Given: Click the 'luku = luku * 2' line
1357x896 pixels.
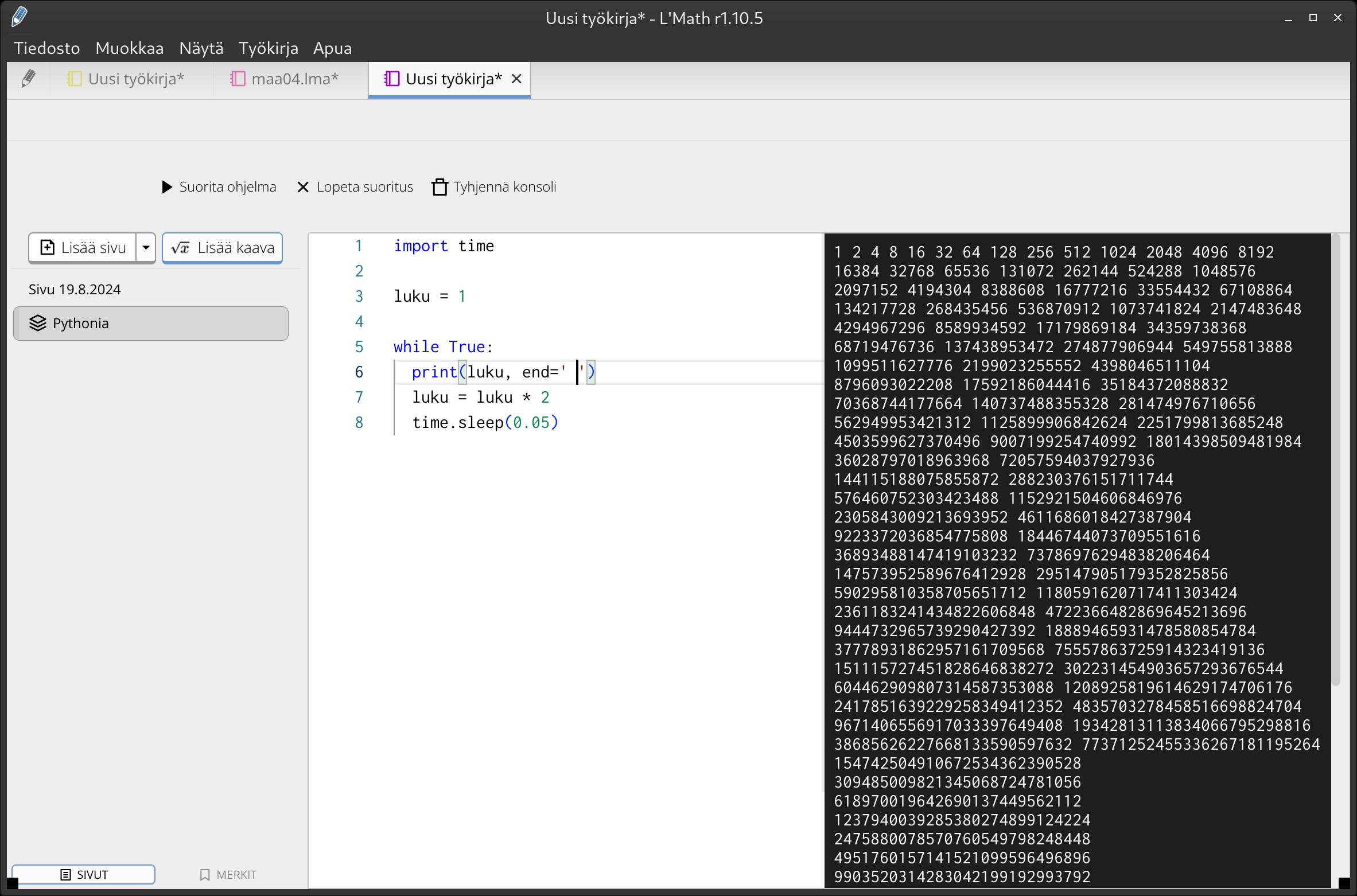Looking at the screenshot, I should (480, 398).
